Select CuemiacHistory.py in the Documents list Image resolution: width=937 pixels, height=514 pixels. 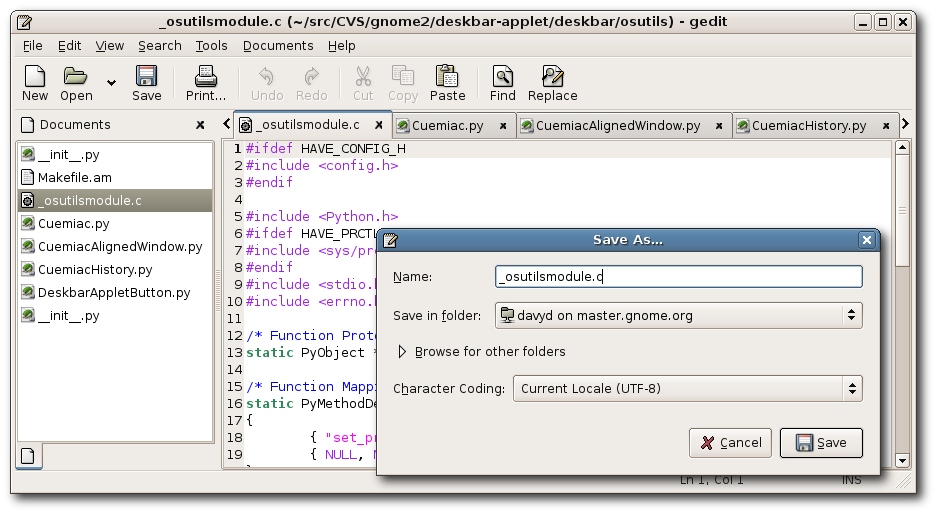pos(115,270)
